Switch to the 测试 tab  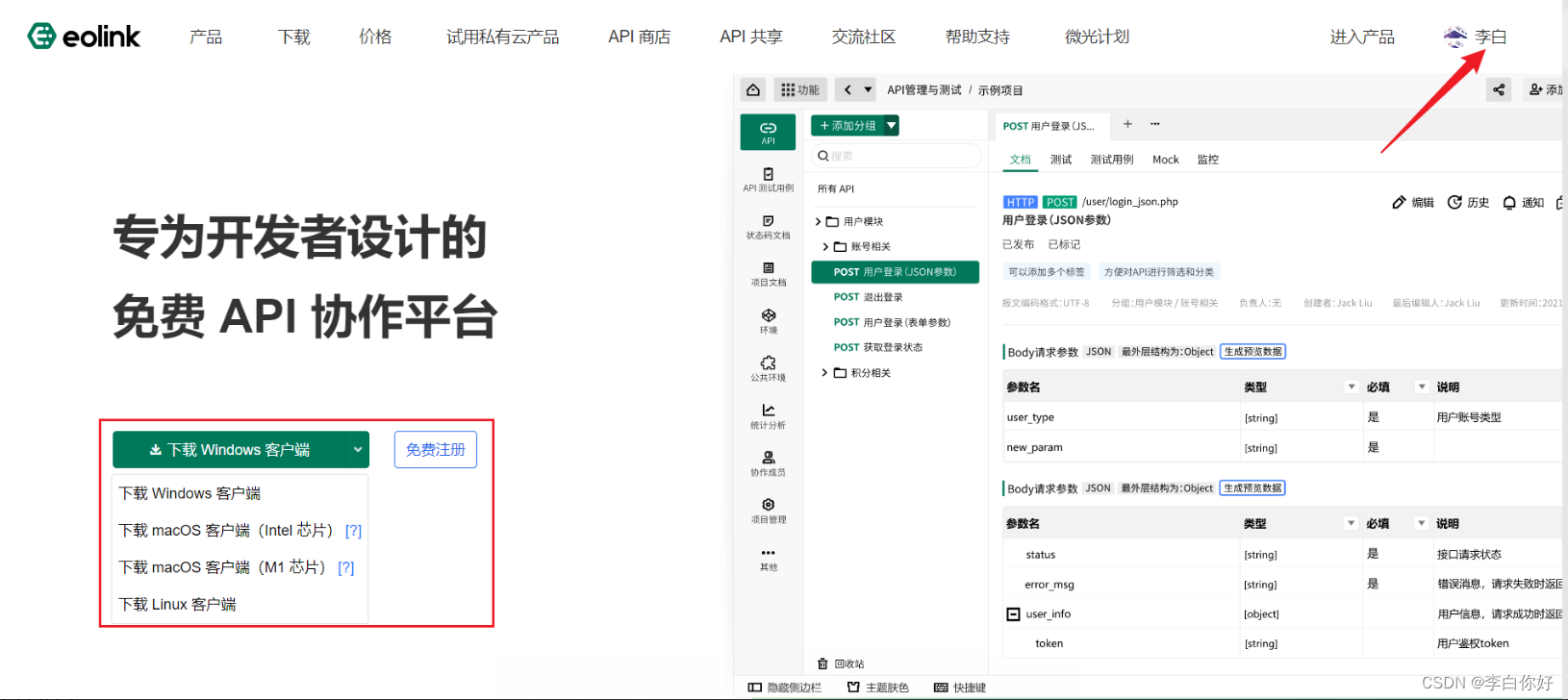(x=1061, y=160)
